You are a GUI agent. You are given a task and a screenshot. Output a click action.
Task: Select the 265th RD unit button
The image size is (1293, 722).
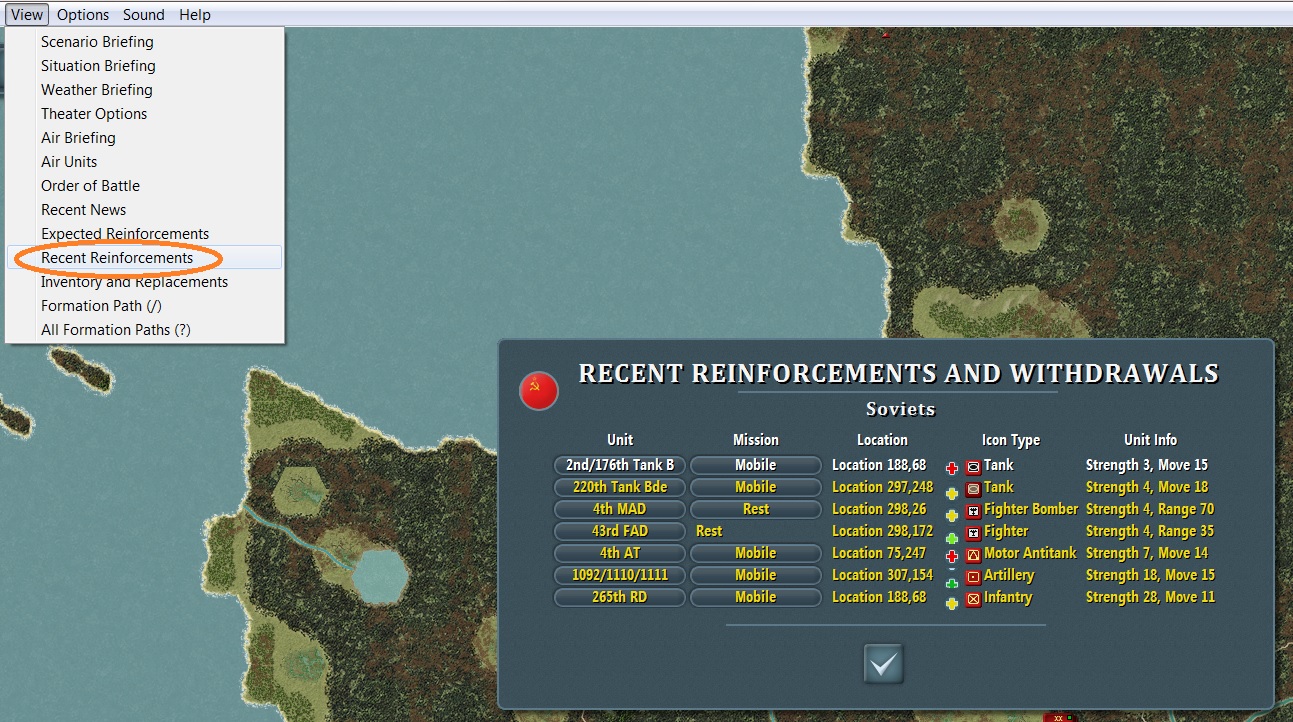coord(620,597)
